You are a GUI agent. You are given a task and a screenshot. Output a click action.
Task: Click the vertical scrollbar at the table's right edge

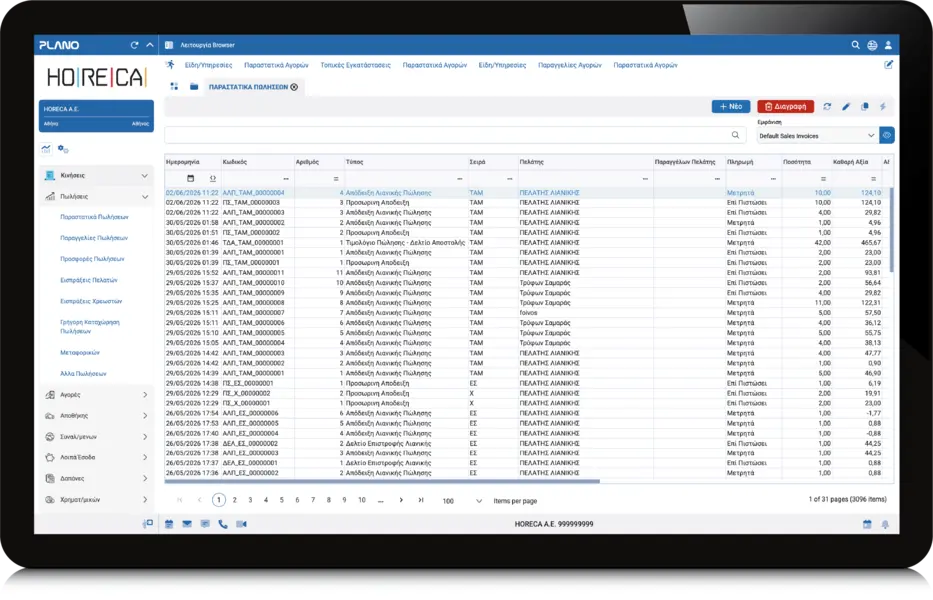(x=891, y=230)
